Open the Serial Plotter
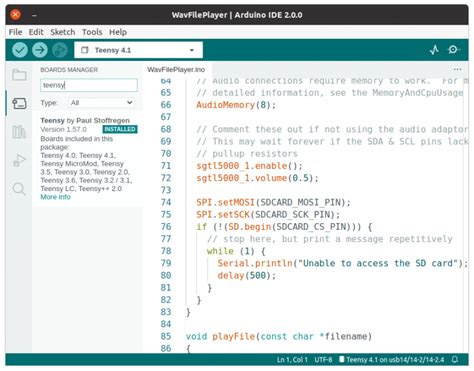This screenshot has width=474, height=371. coord(434,50)
